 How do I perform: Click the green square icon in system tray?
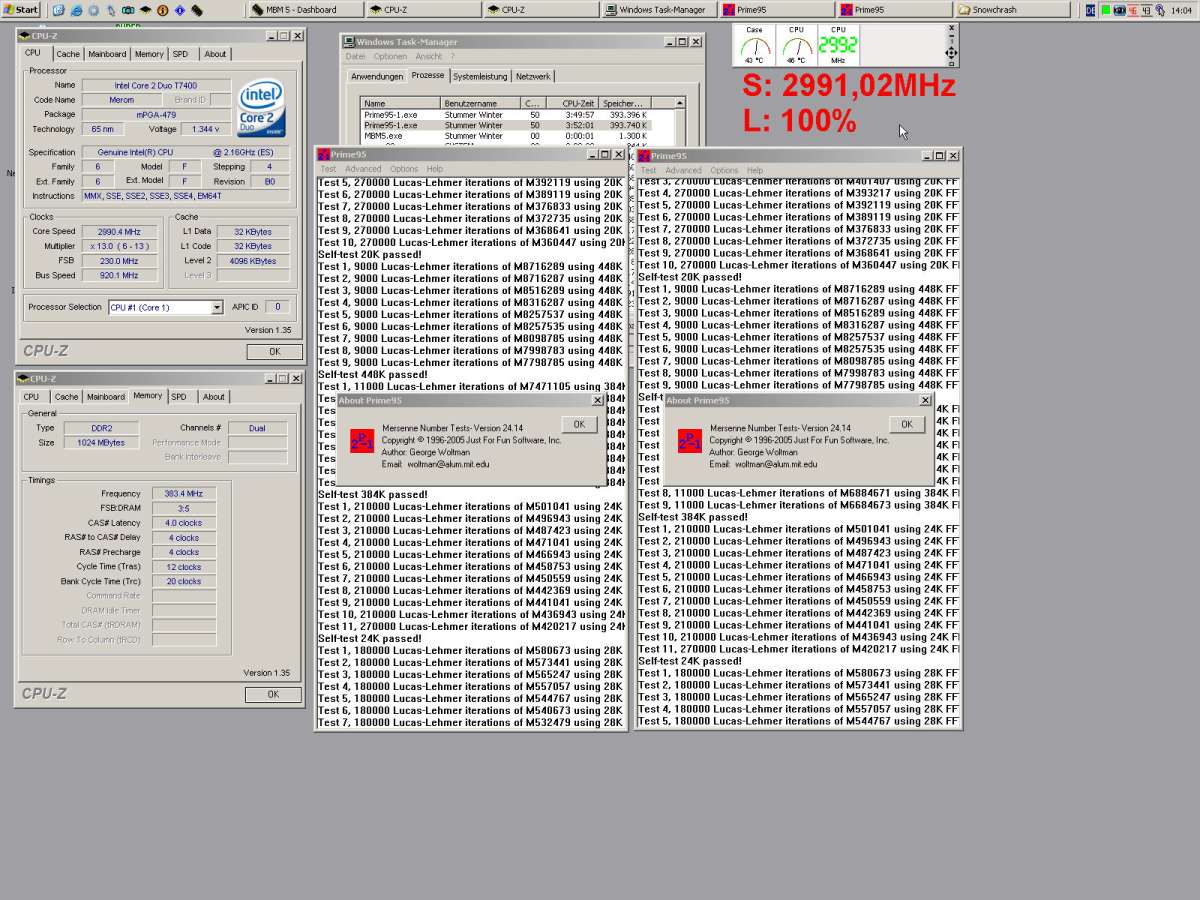tap(1107, 10)
